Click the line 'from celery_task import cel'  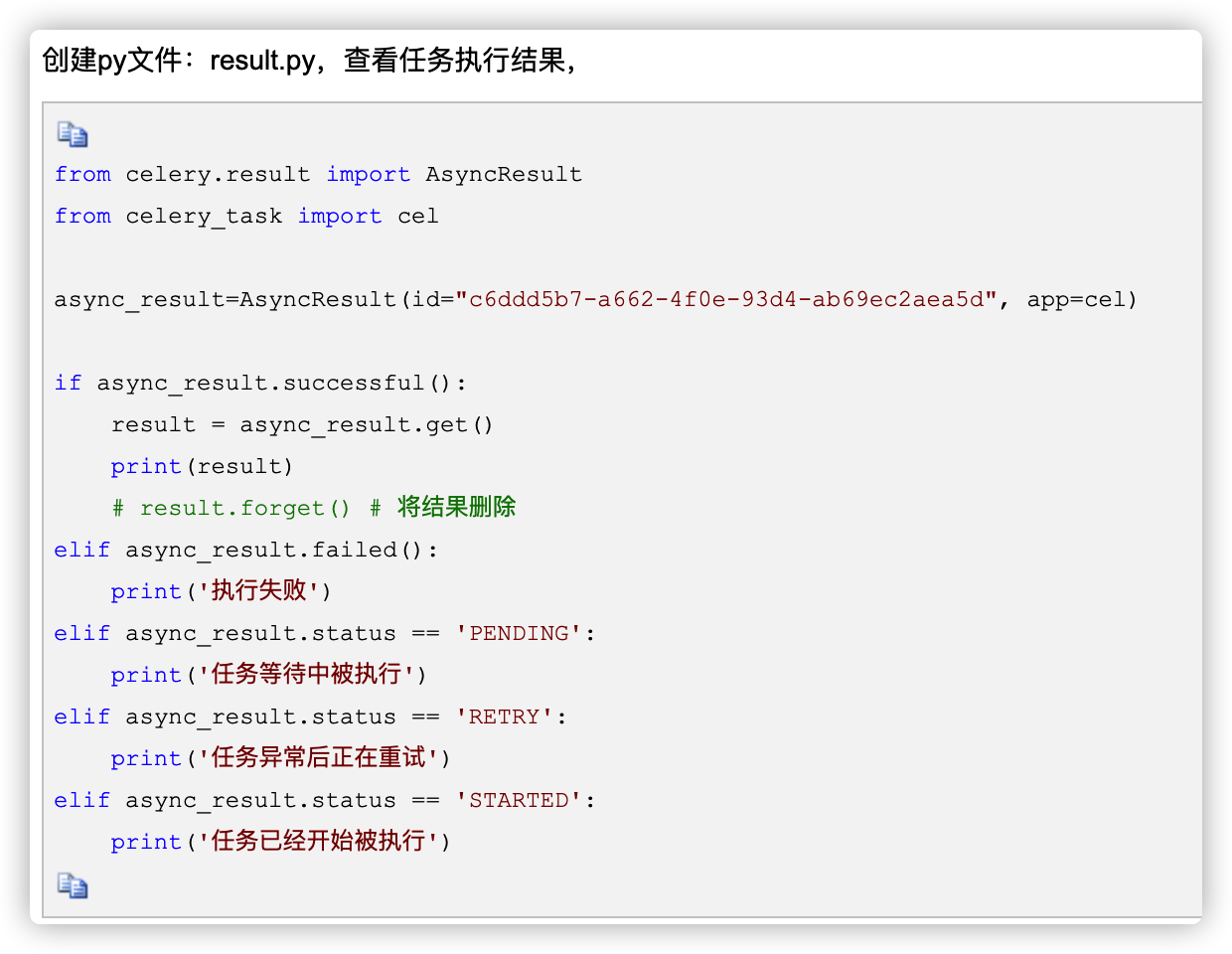click(246, 217)
